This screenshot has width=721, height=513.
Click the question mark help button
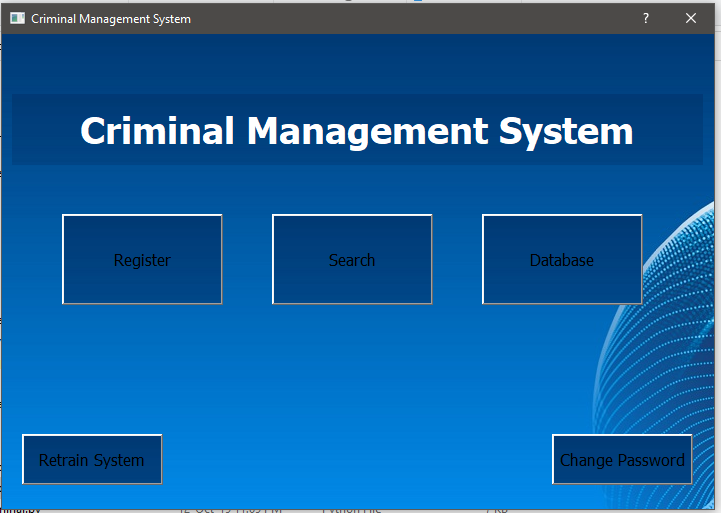(646, 18)
